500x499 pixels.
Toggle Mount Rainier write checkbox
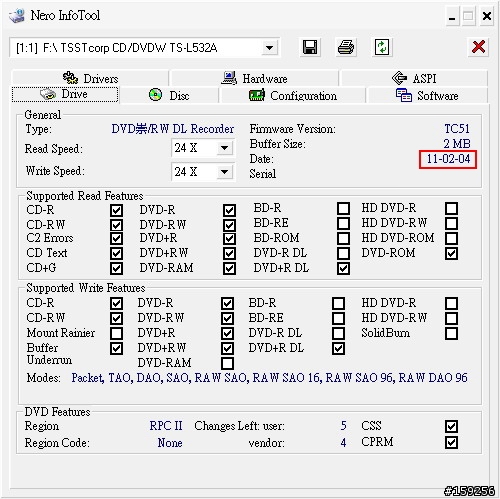[116, 333]
